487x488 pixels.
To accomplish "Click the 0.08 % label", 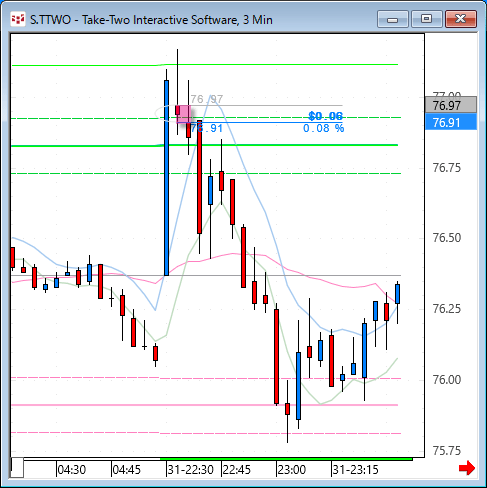I will pos(323,128).
